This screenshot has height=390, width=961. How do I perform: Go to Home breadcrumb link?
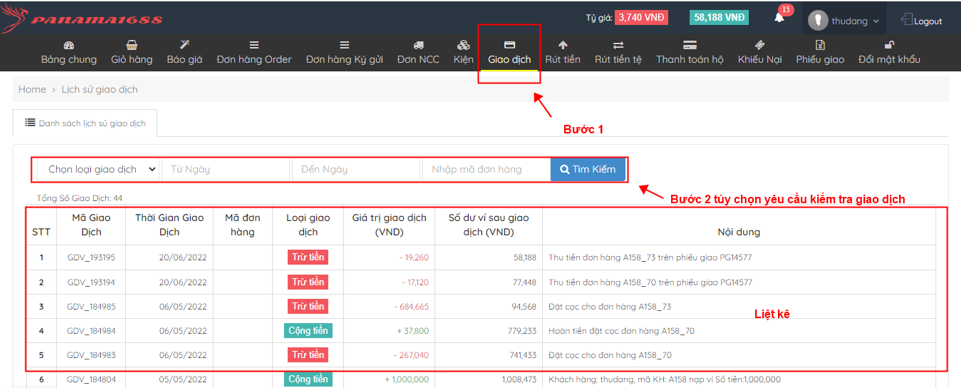point(32,90)
